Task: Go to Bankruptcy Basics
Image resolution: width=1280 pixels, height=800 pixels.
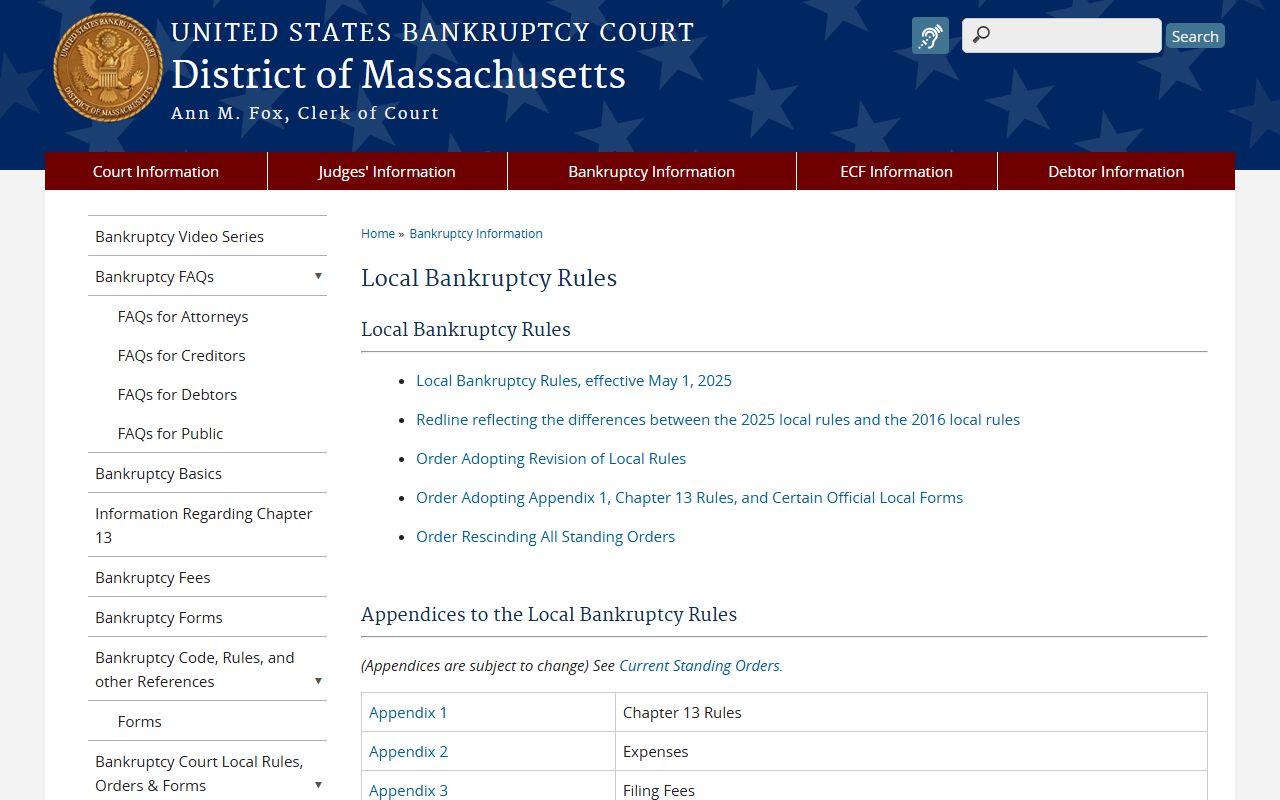Action: click(158, 473)
